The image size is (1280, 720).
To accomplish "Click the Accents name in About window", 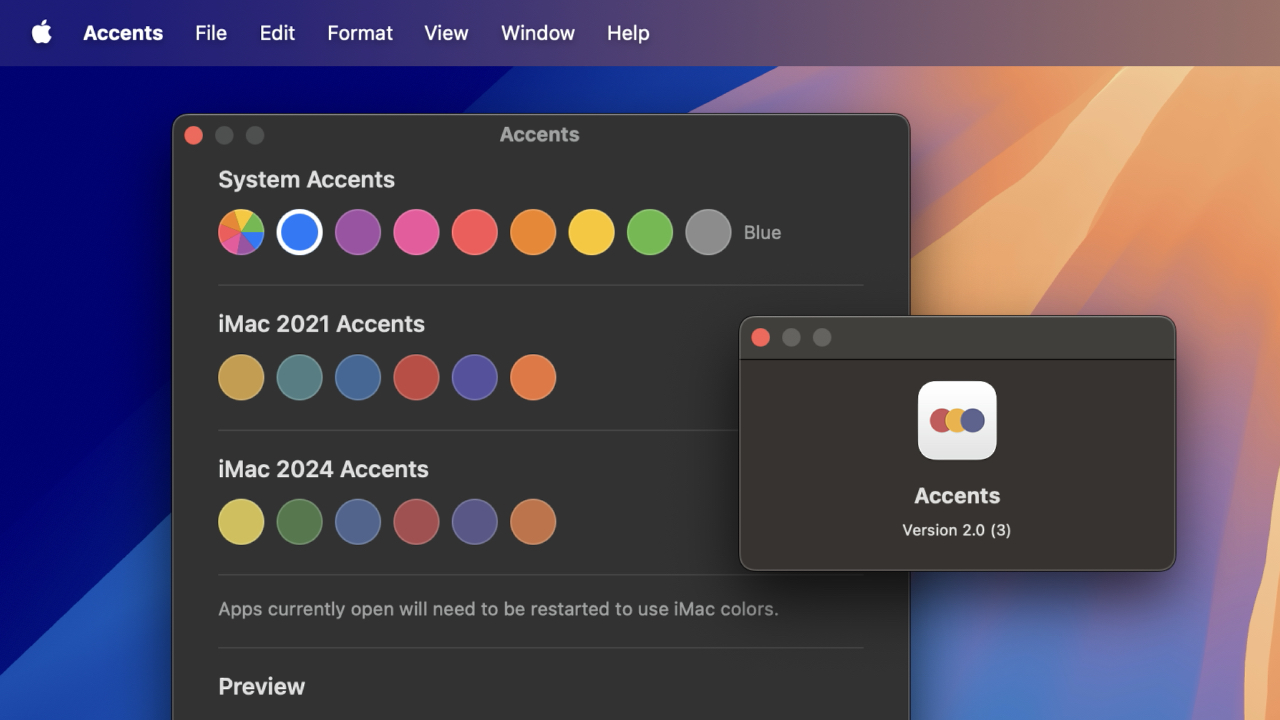I will click(x=957, y=496).
